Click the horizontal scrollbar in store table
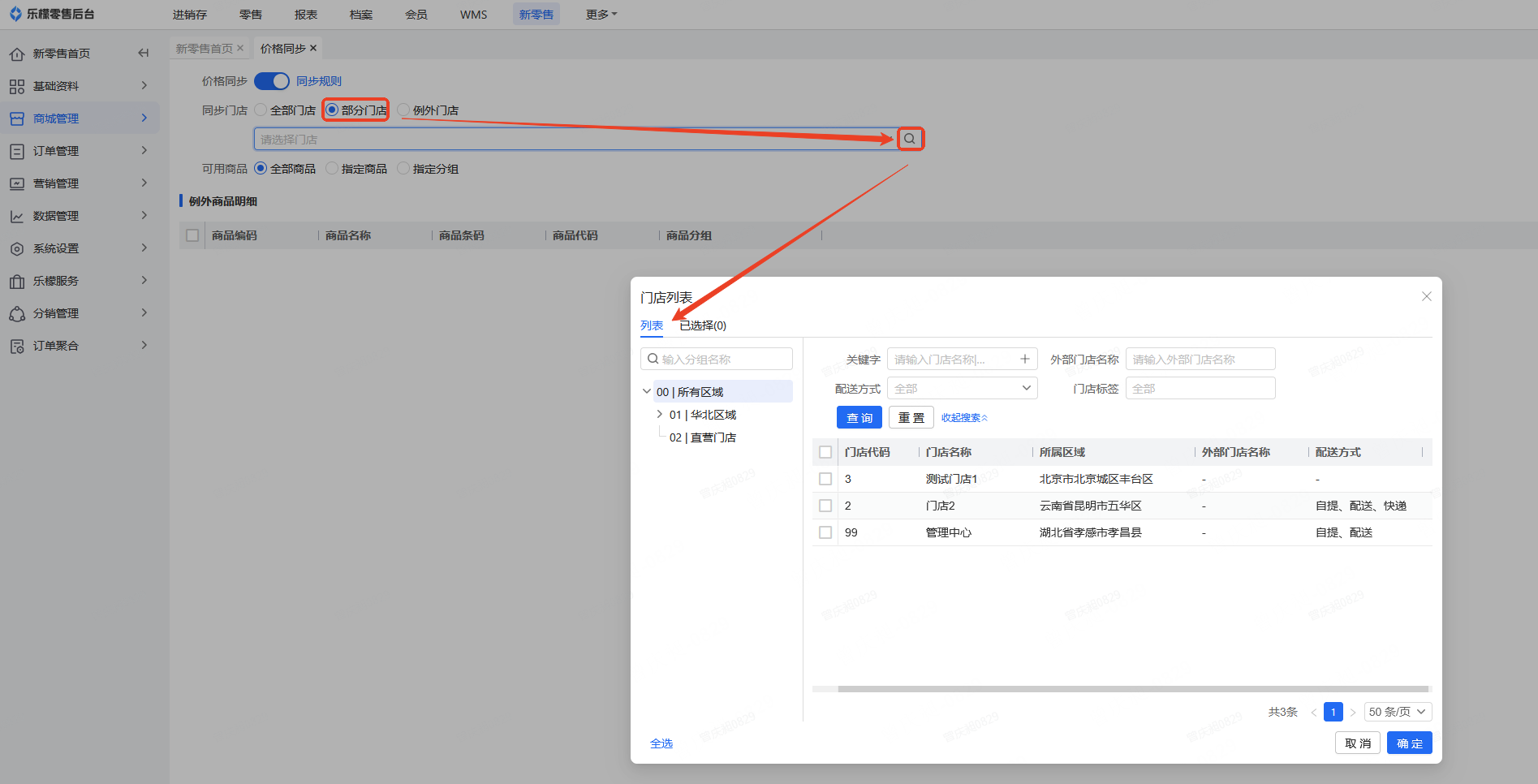 click(x=1133, y=689)
